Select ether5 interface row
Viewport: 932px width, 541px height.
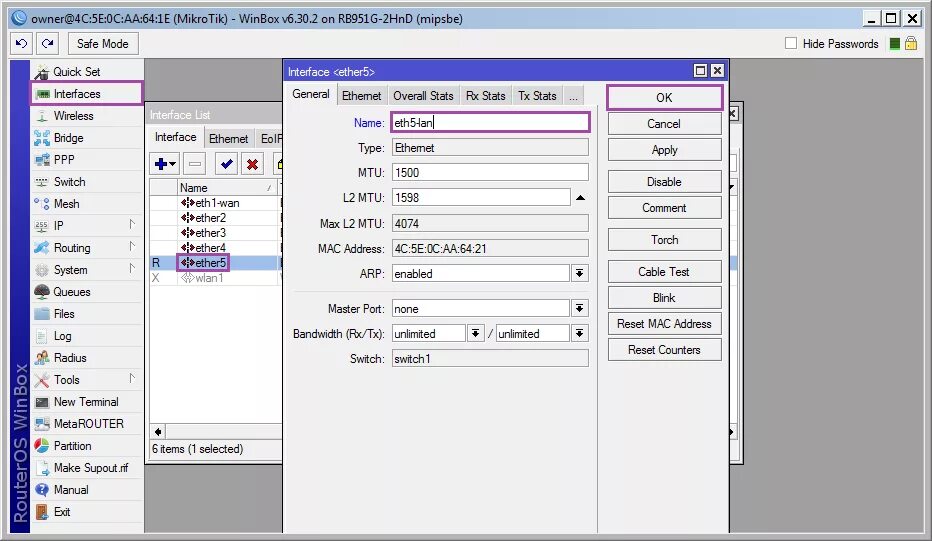coord(215,263)
